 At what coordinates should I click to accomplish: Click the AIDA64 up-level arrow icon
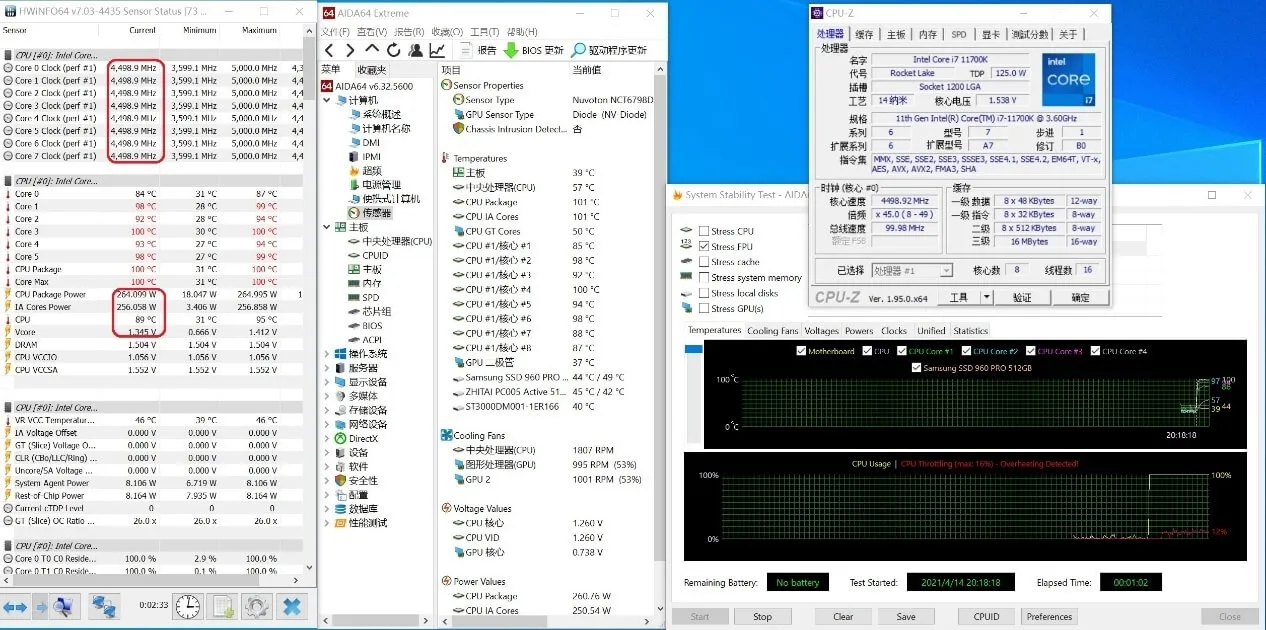coord(371,49)
